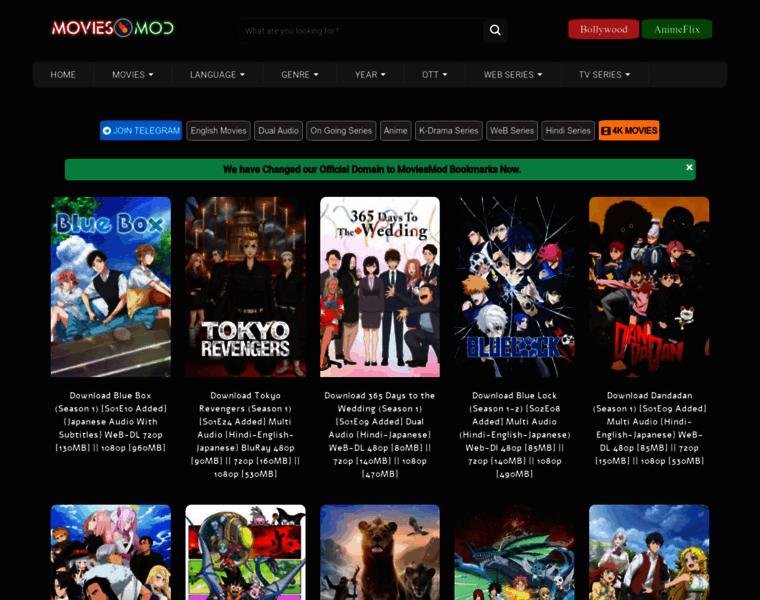
Task: Click the 'Download Blue Lock' title link
Action: 515,435
